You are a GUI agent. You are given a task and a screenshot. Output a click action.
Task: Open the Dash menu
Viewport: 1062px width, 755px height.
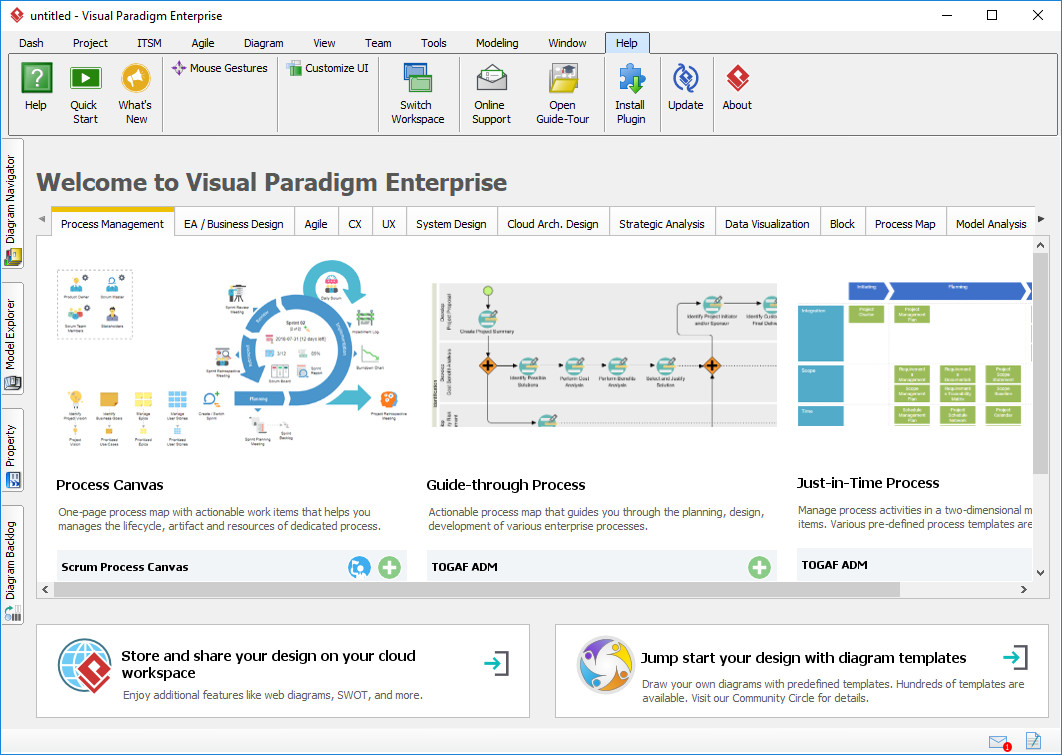[x=31, y=43]
